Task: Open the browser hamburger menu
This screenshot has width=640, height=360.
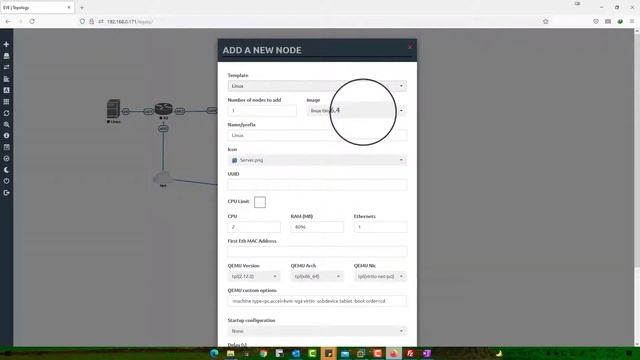Action: click(632, 21)
